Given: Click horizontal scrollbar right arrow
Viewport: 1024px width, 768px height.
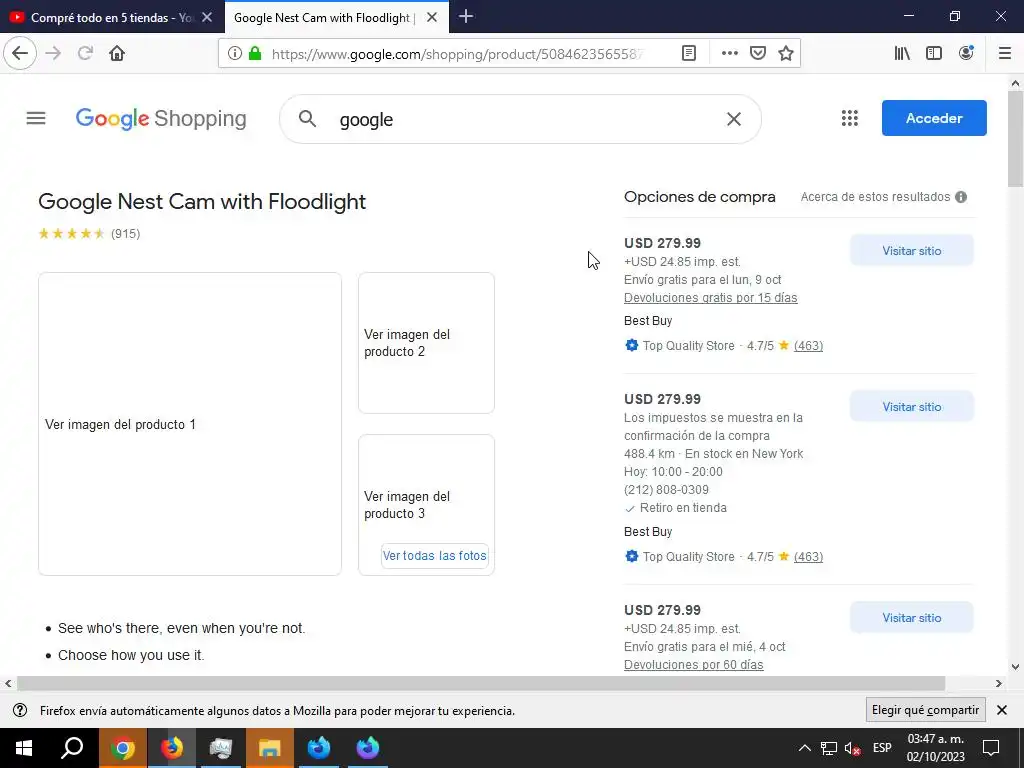Looking at the screenshot, I should click(x=999, y=684).
